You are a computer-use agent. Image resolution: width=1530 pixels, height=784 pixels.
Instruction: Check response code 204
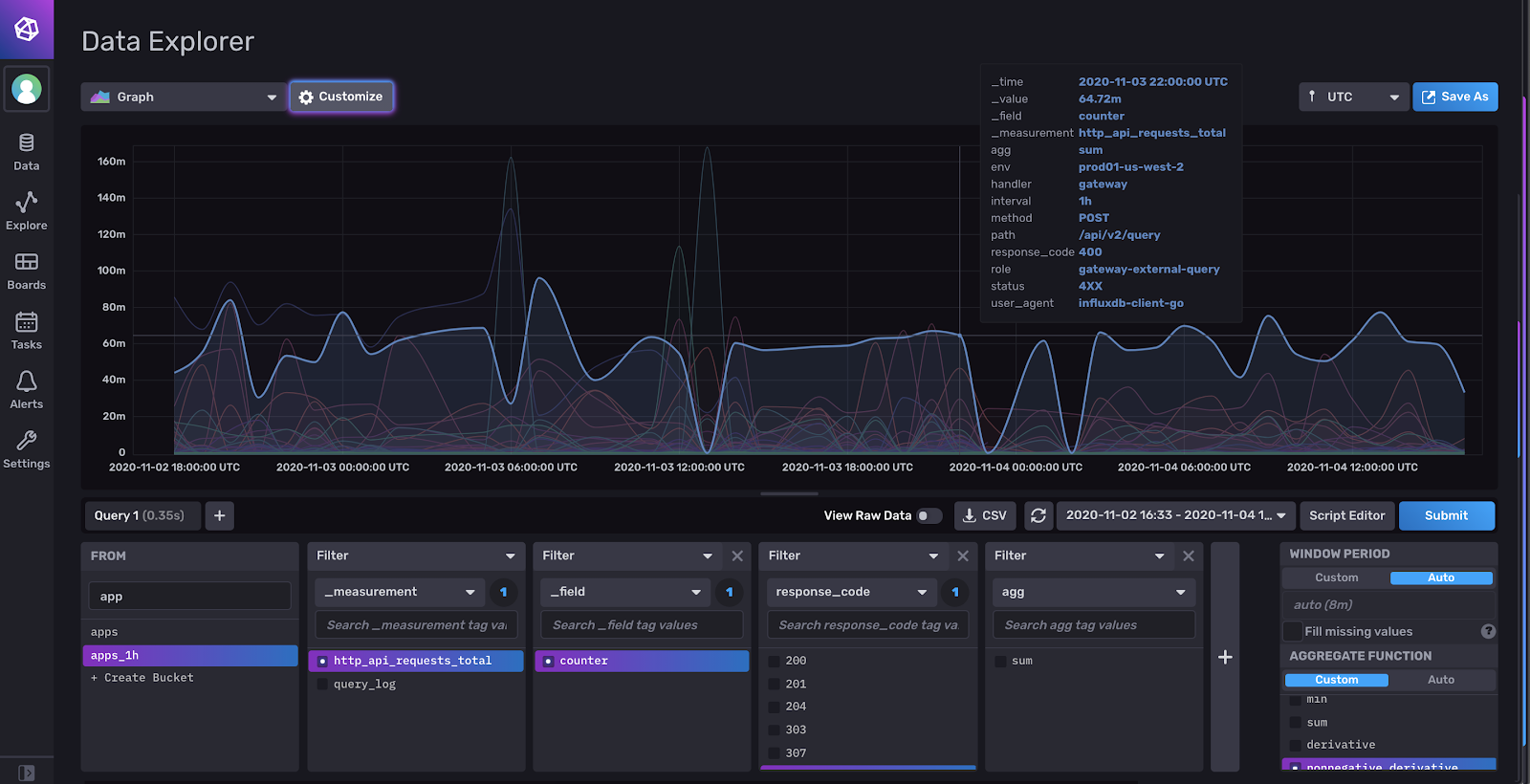click(775, 707)
